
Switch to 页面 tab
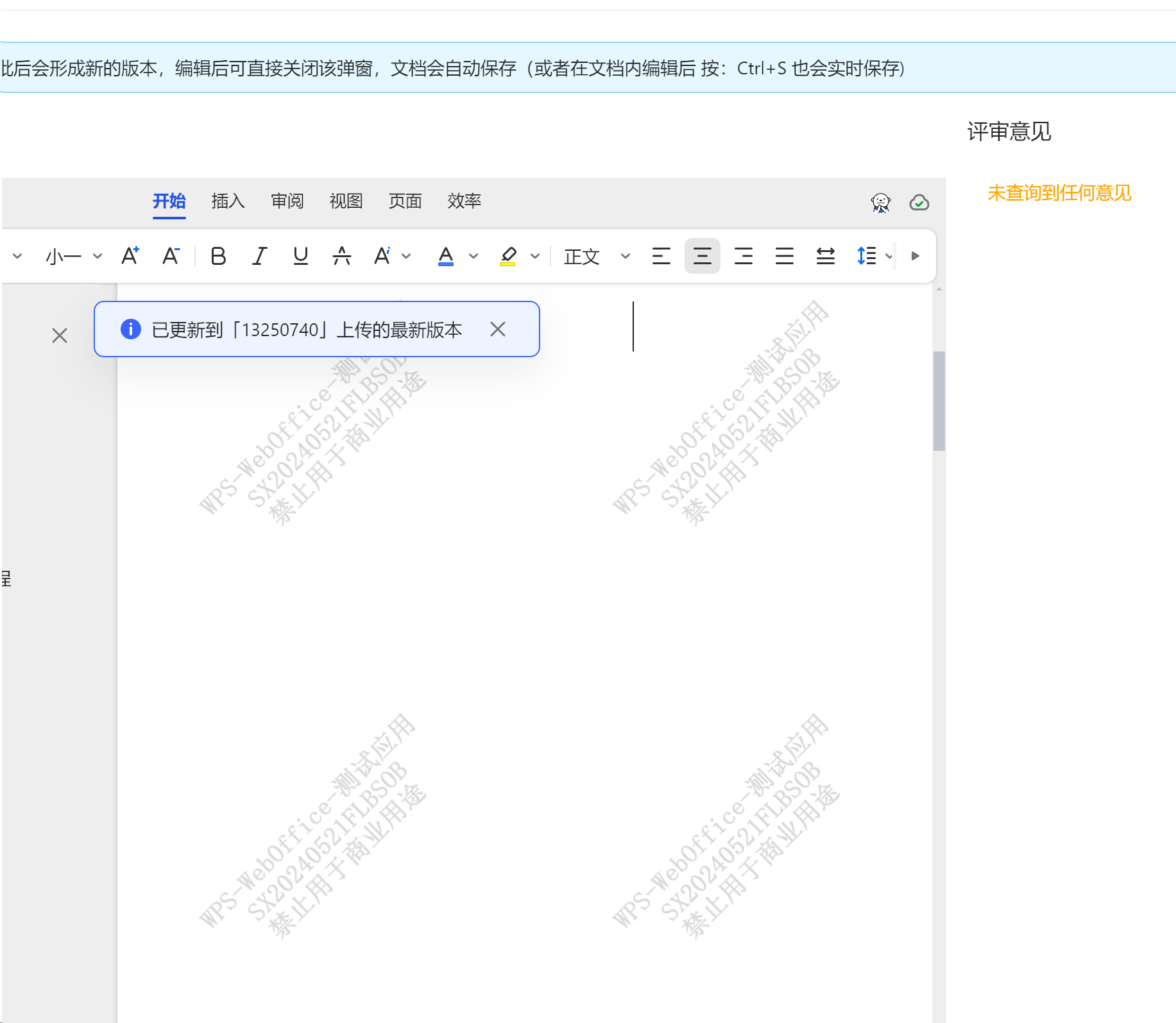click(405, 201)
